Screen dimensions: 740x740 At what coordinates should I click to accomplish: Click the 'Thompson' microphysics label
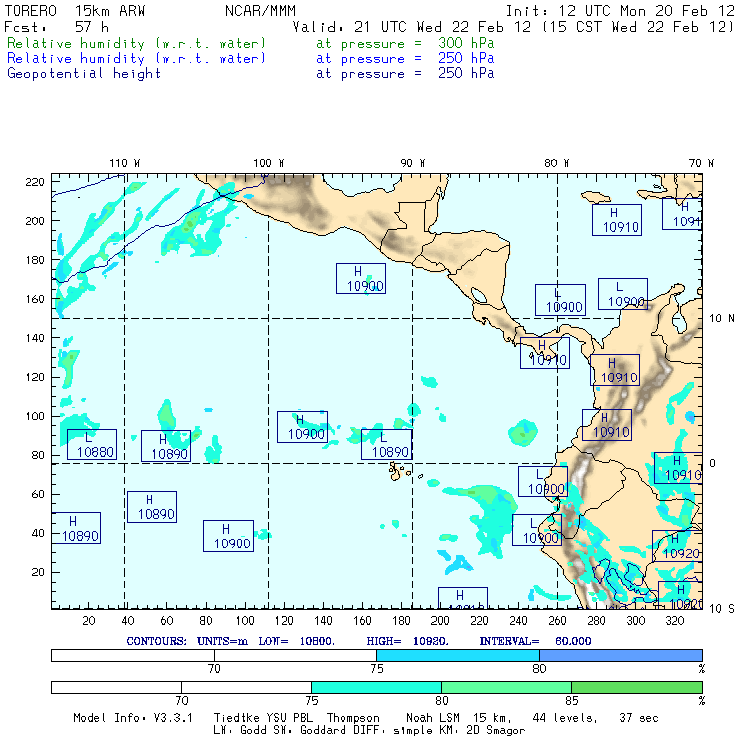353,718
